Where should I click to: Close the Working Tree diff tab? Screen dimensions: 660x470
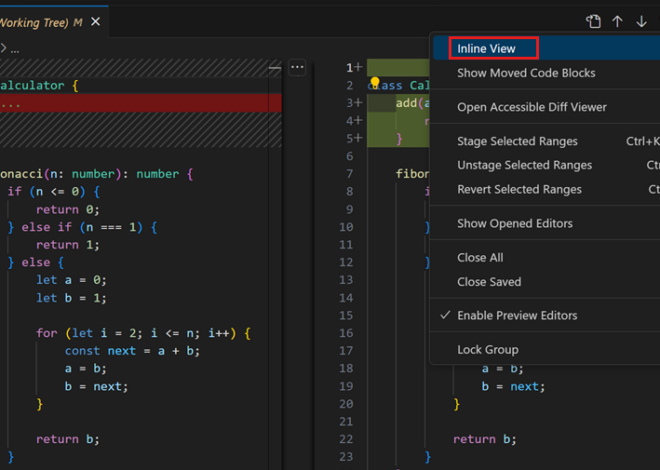(96, 21)
